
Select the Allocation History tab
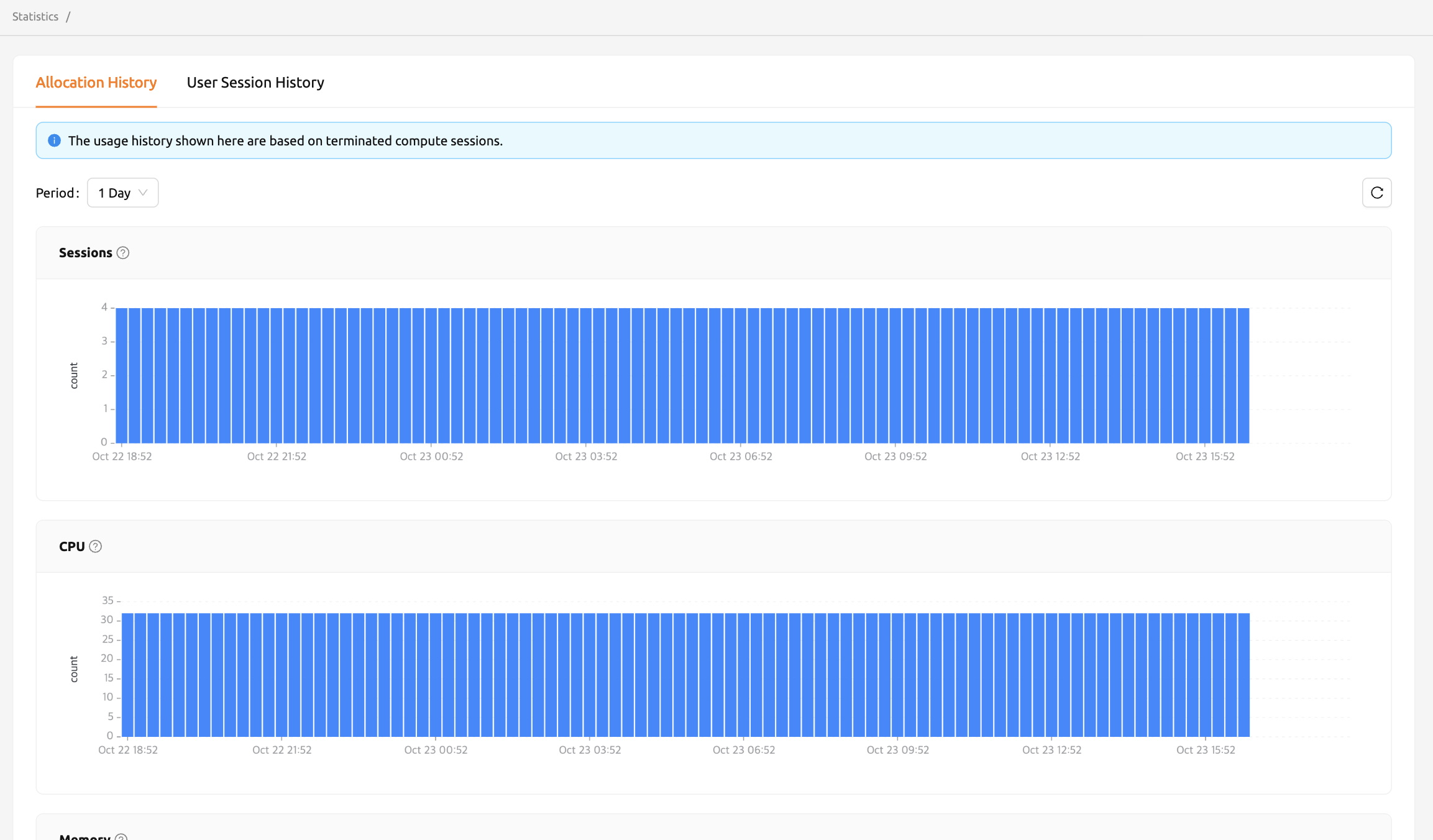coord(96,83)
